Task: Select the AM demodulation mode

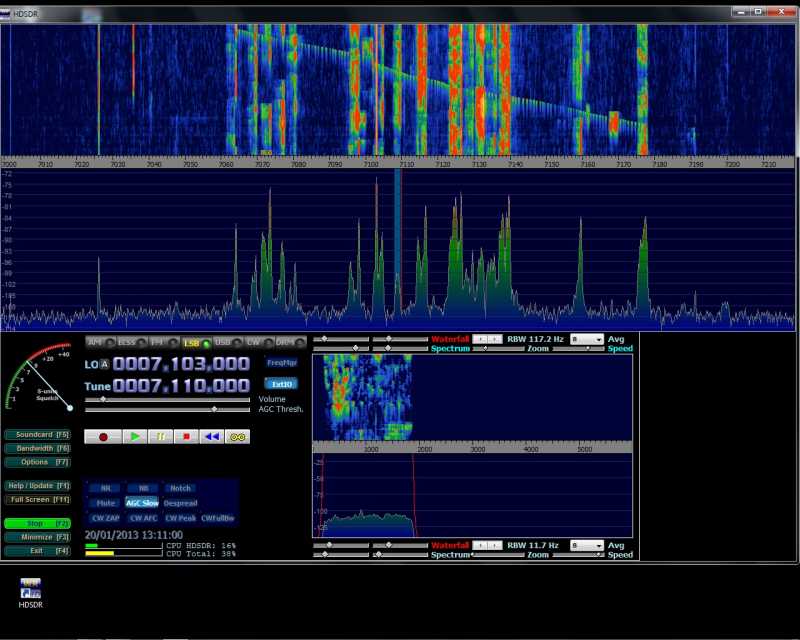Action: [x=96, y=343]
